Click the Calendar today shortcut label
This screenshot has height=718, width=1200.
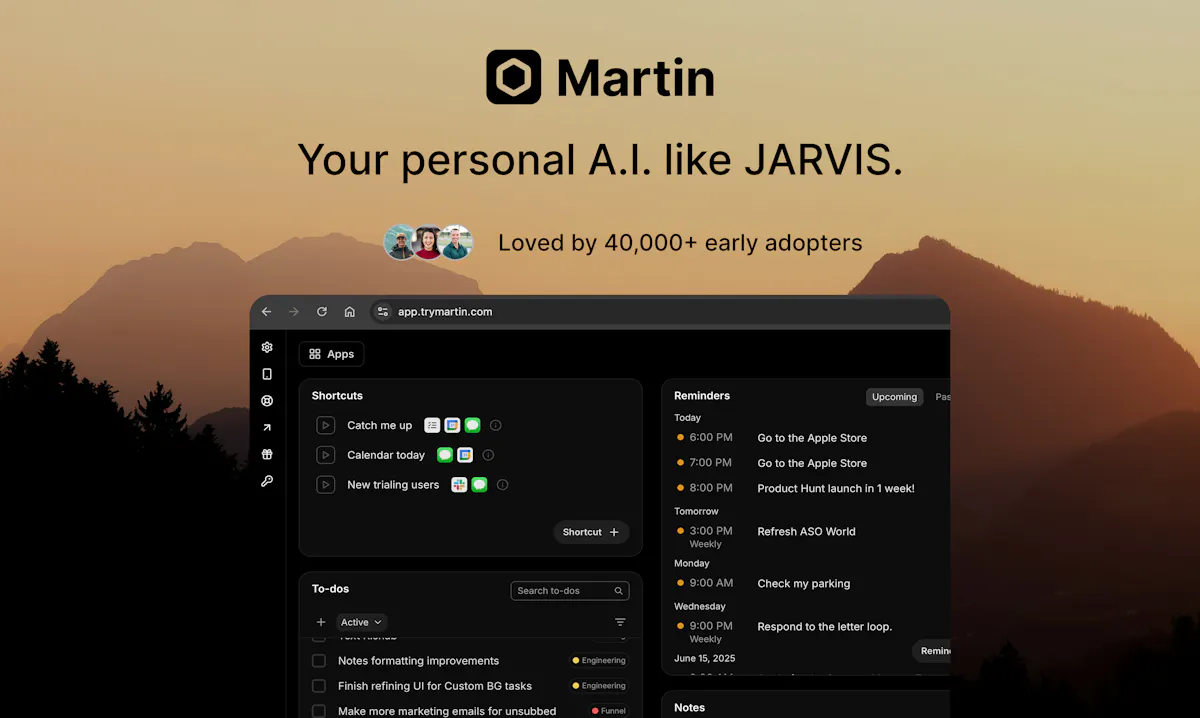click(386, 455)
